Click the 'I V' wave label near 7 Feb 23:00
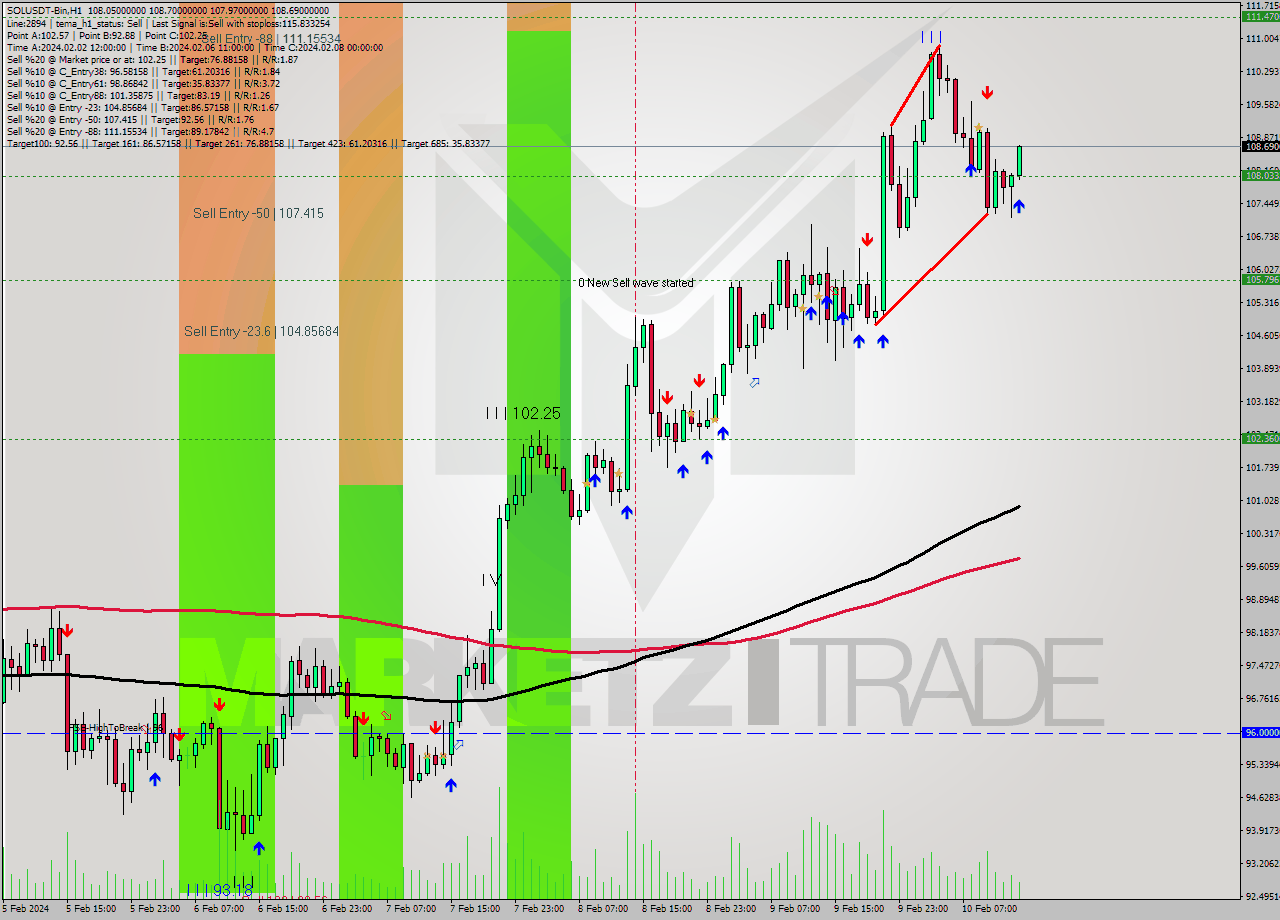1280x920 pixels. click(x=490, y=579)
